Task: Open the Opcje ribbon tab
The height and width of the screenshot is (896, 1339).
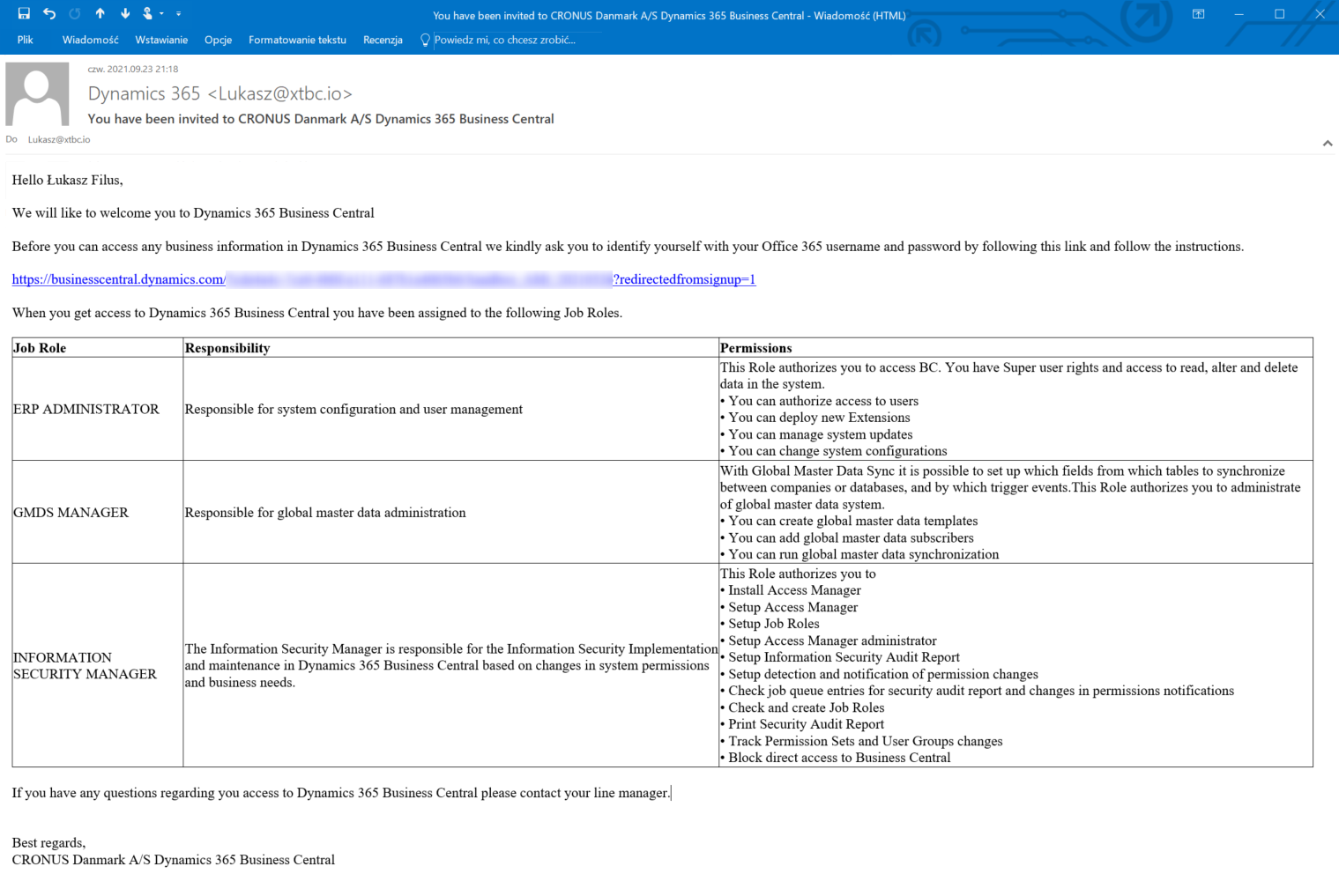Action: (218, 40)
